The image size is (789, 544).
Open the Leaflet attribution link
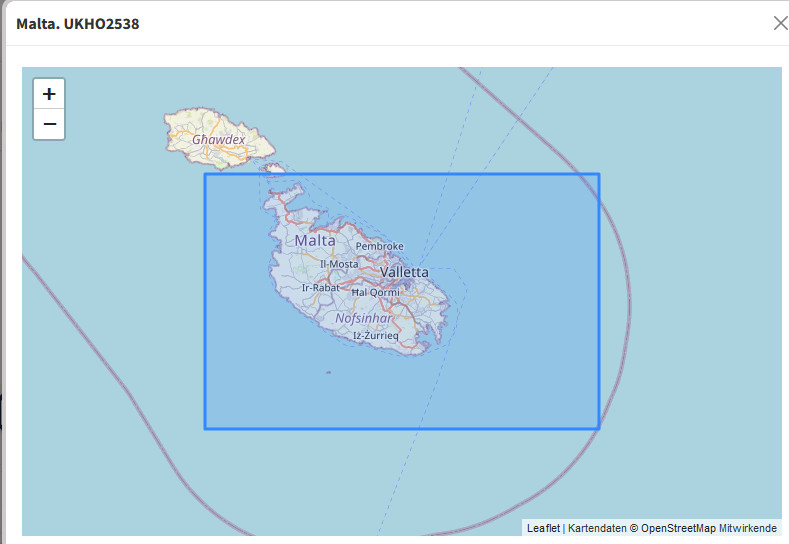click(x=543, y=528)
